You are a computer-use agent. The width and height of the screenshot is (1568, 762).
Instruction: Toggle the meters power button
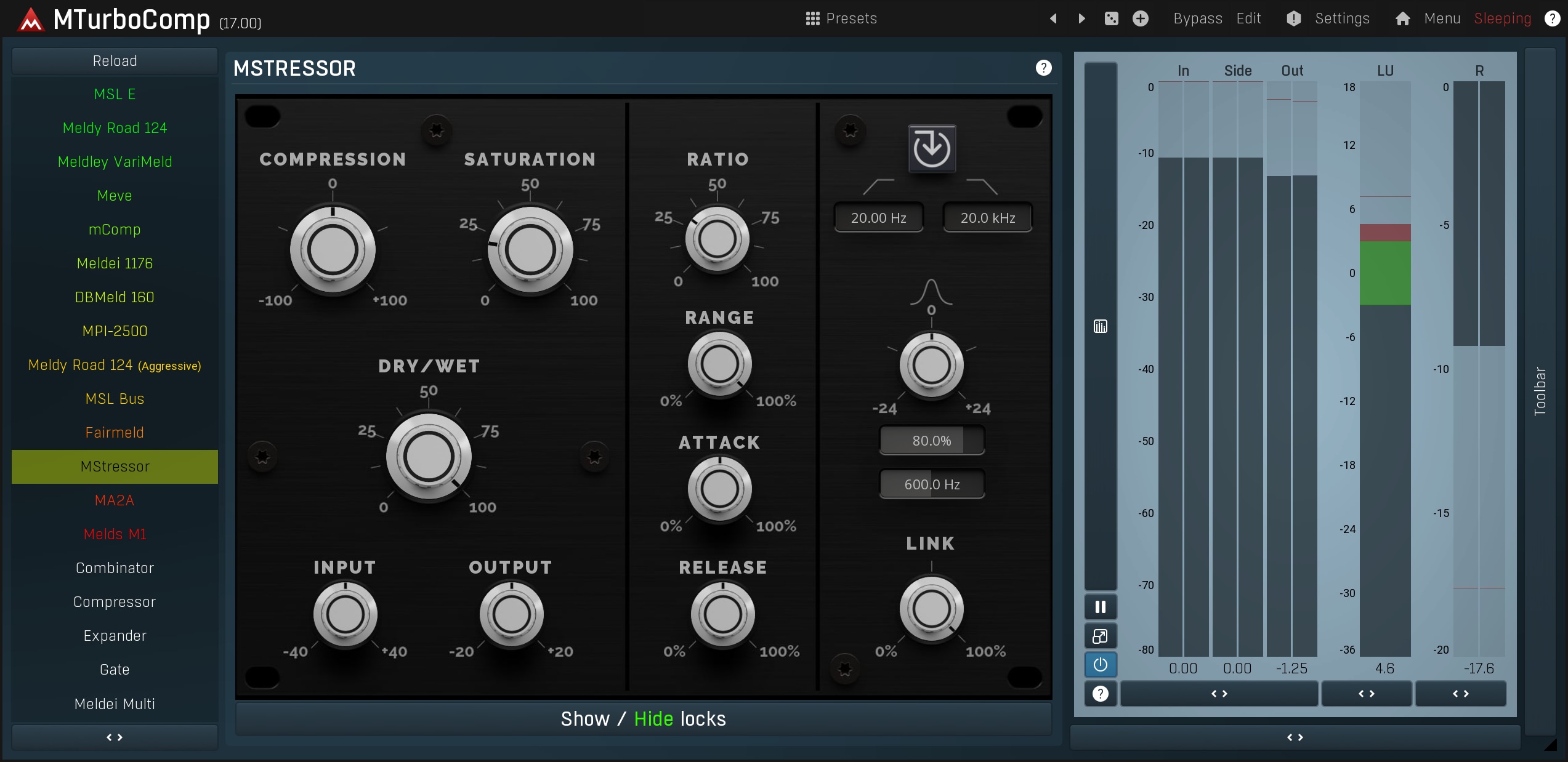[1100, 665]
